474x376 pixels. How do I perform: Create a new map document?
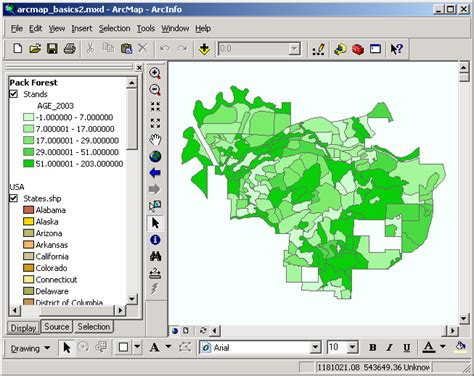(x=18, y=49)
